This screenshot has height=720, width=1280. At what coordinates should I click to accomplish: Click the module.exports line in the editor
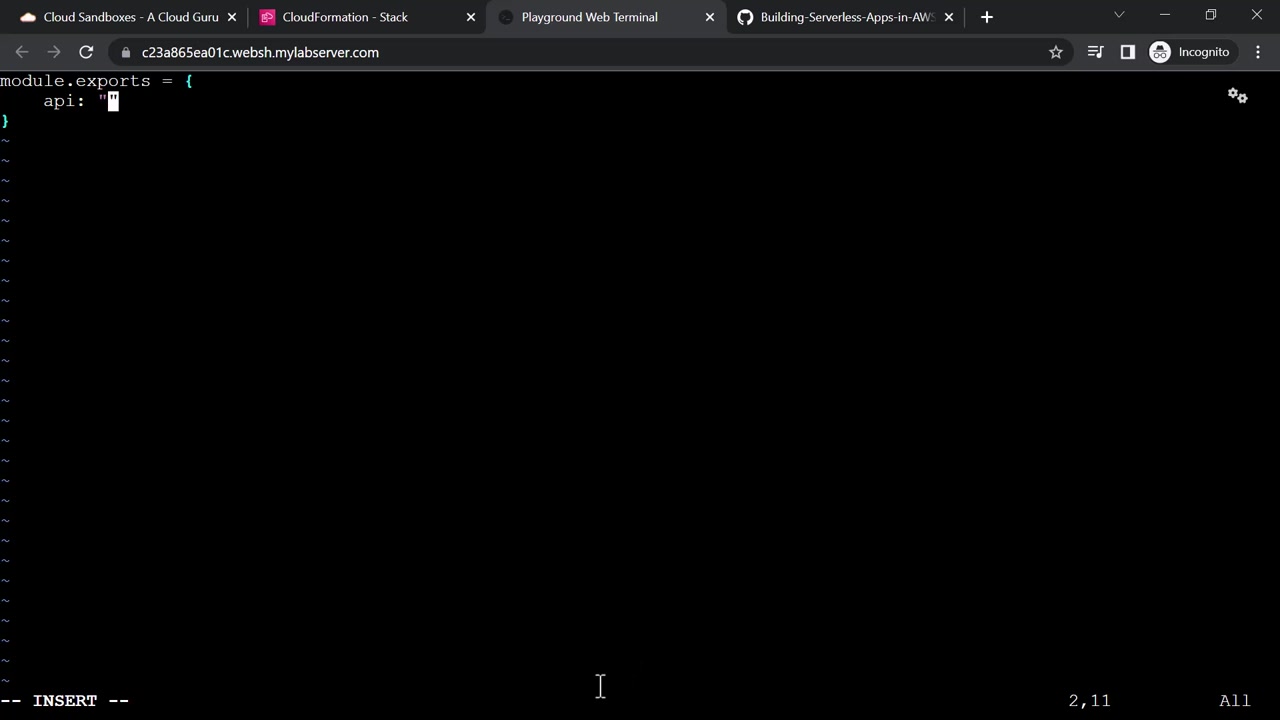click(96, 81)
